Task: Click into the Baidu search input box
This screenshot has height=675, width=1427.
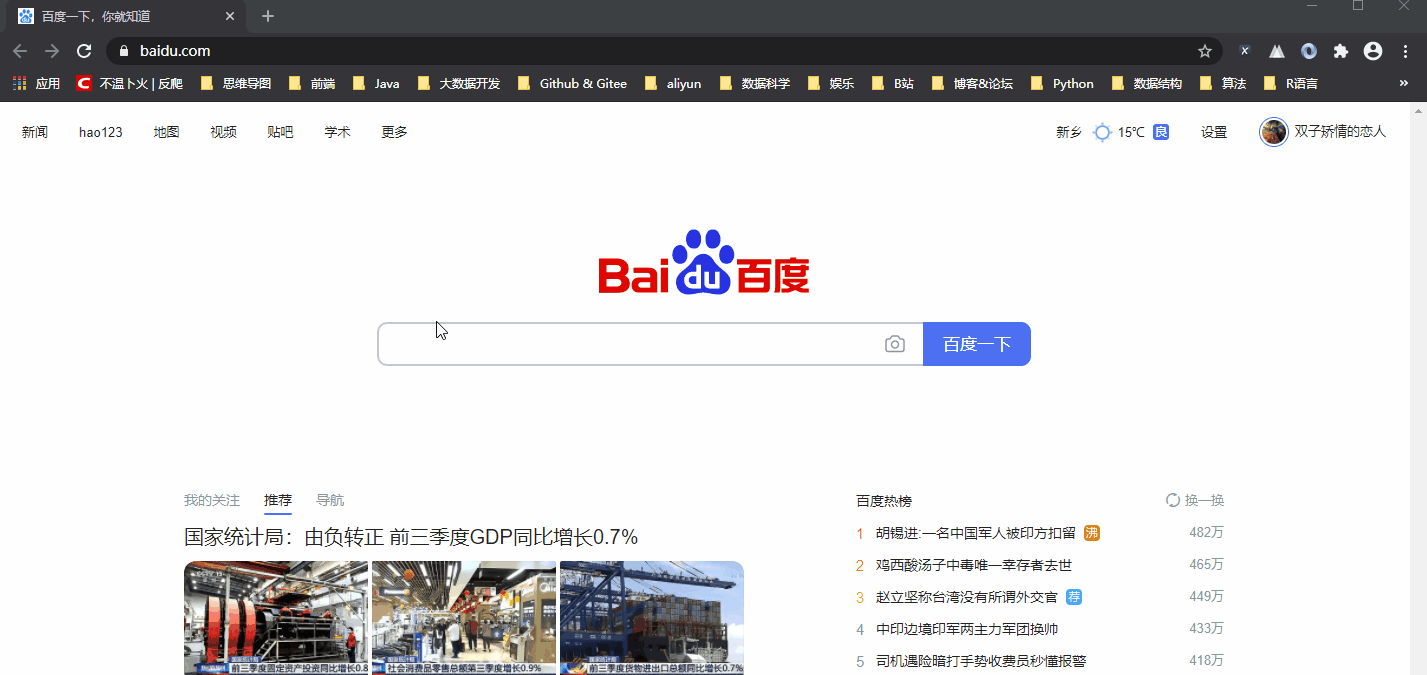Action: point(650,344)
